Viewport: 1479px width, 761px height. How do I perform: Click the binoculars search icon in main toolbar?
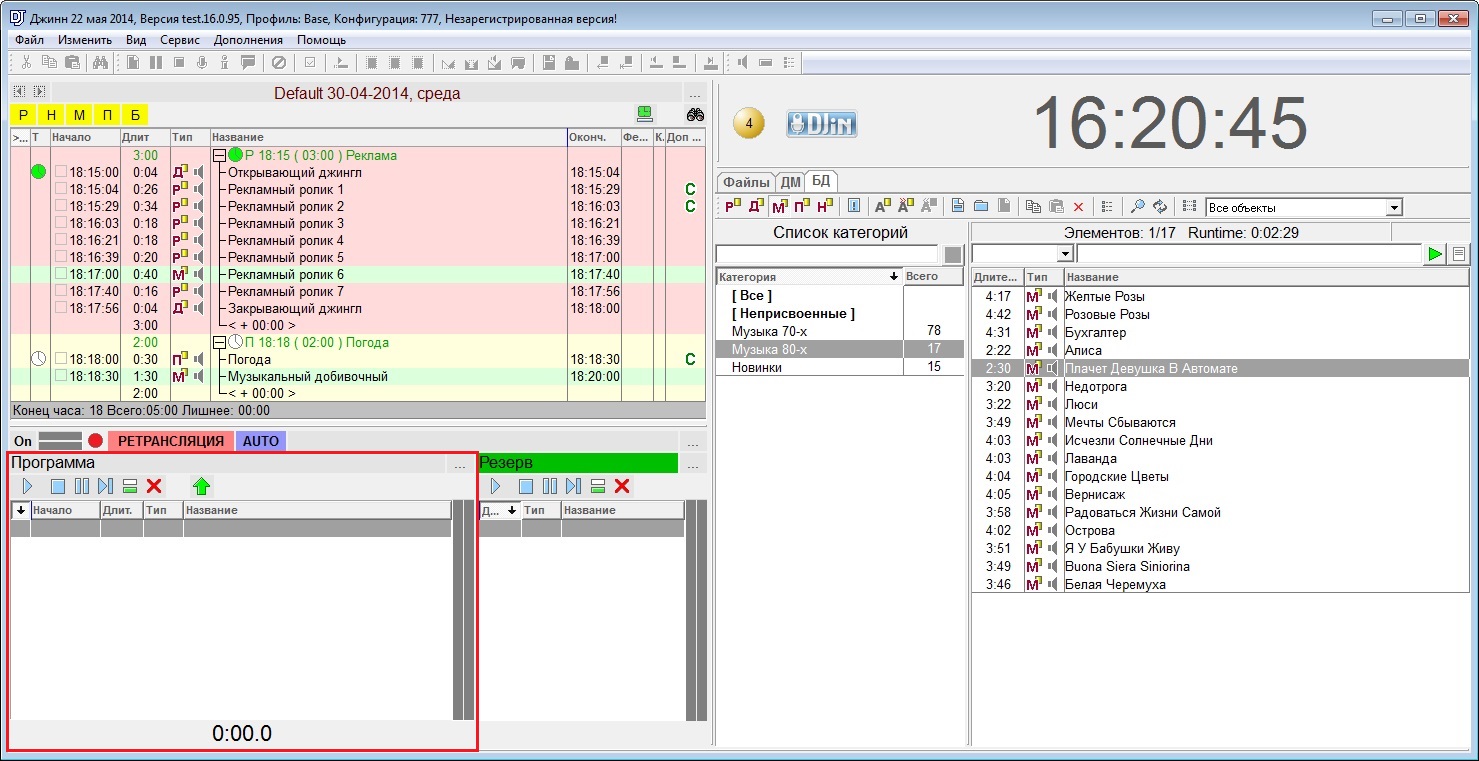[100, 63]
